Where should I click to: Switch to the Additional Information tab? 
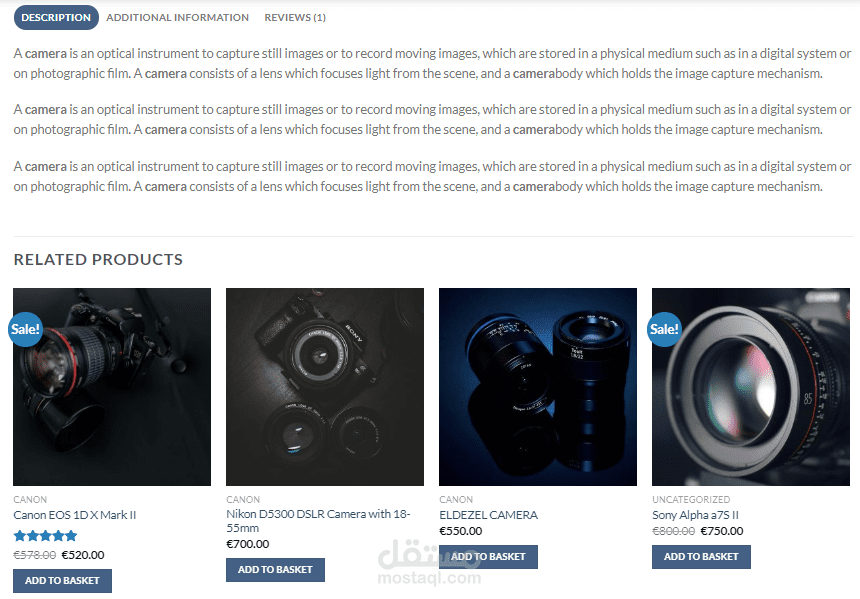pos(177,18)
